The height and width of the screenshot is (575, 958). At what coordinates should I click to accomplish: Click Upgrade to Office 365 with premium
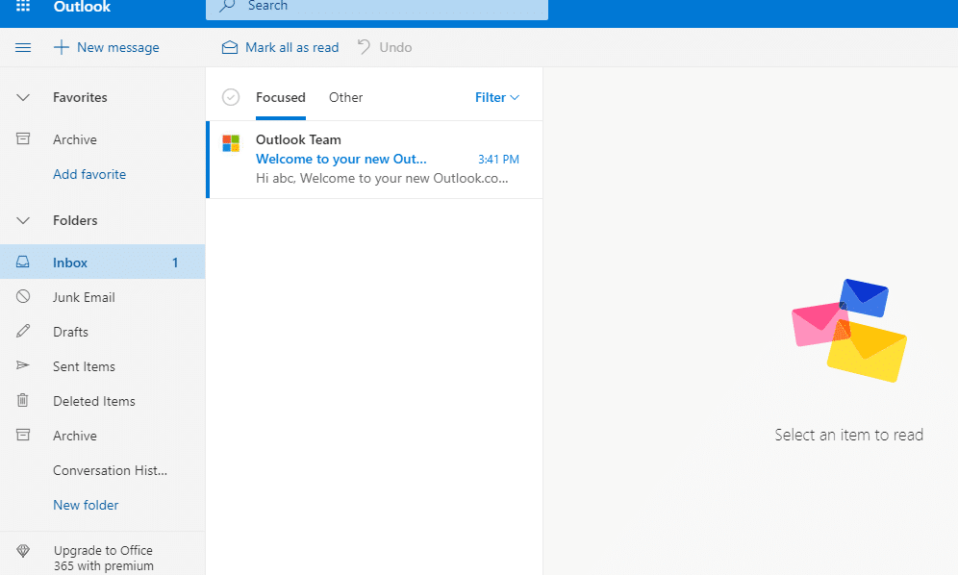point(103,558)
